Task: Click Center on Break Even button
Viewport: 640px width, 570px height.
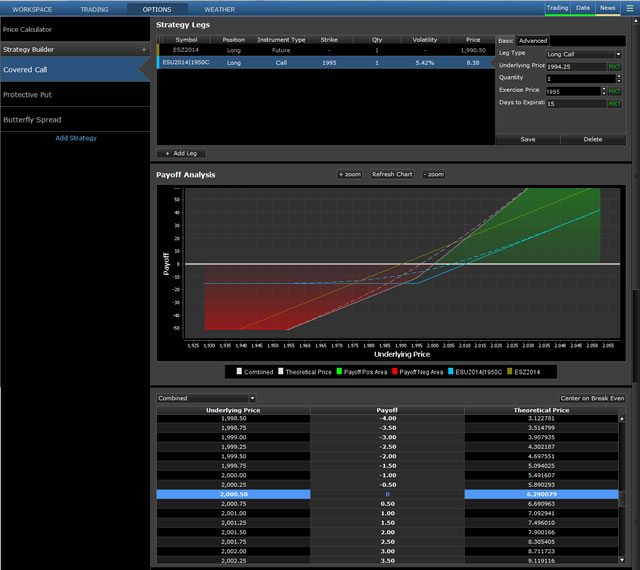Action: click(x=592, y=399)
